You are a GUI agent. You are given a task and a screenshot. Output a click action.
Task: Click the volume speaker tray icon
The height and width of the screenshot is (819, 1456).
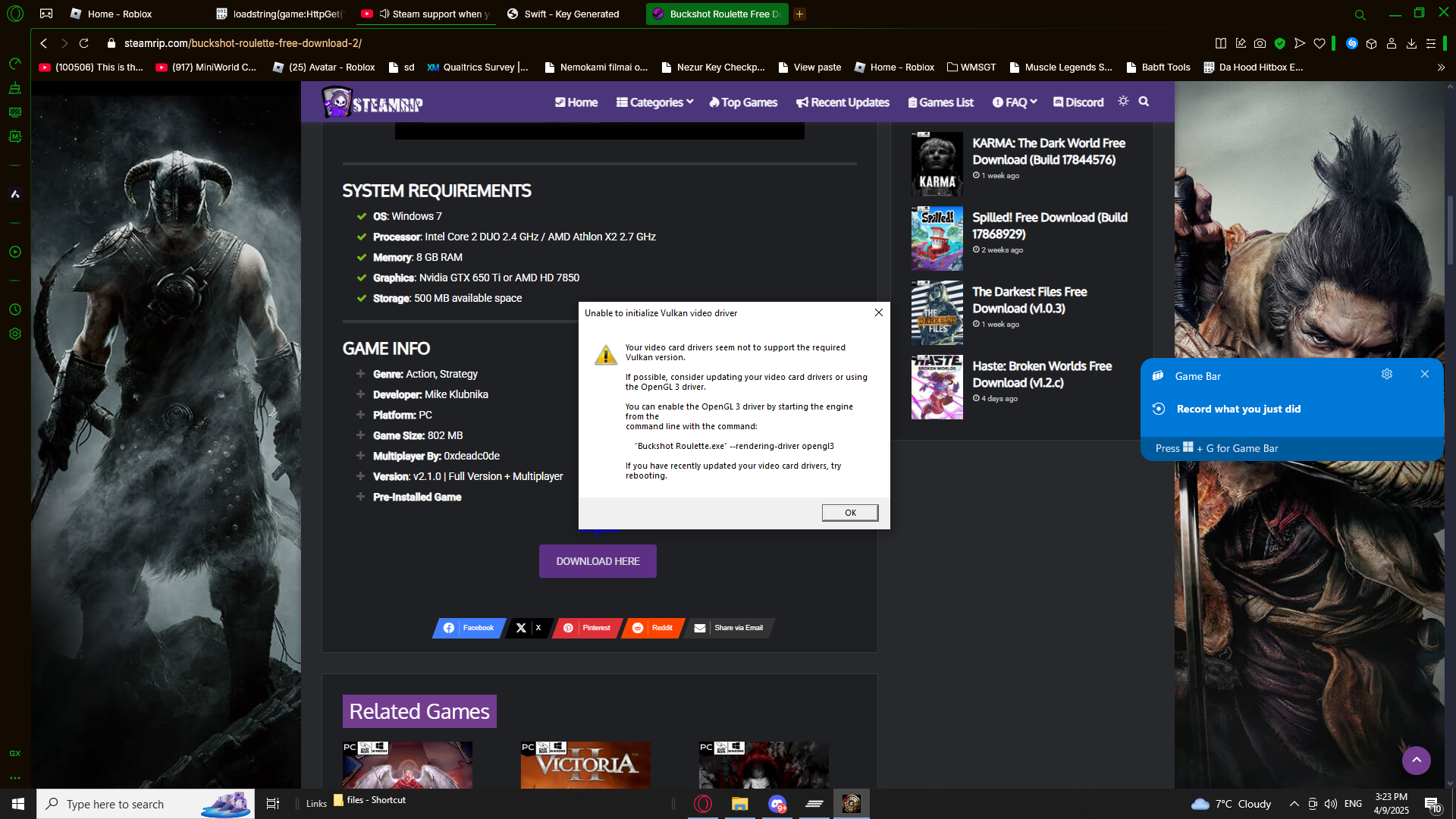1330,804
